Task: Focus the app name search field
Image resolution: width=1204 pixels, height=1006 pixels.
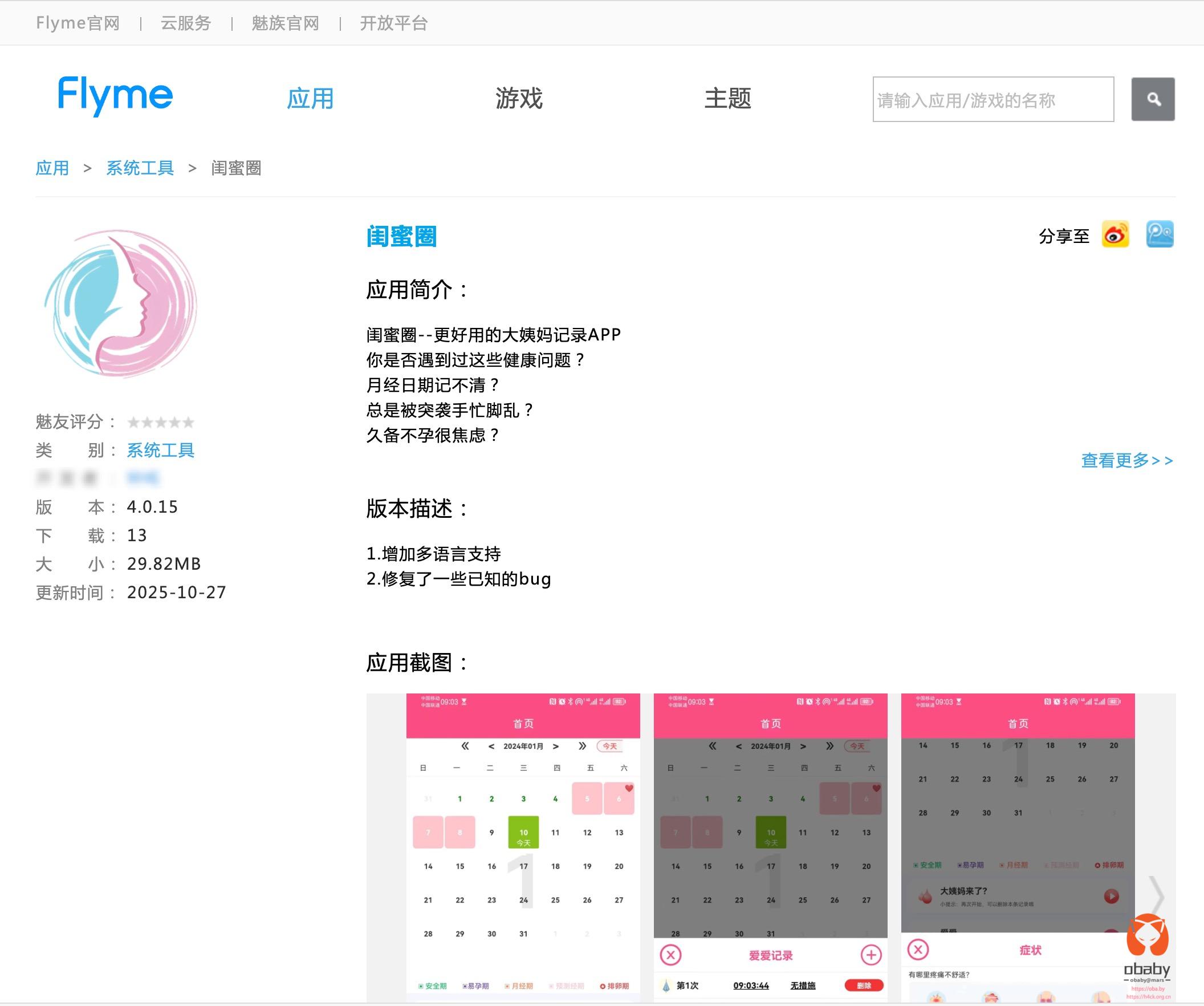Action: click(x=993, y=100)
